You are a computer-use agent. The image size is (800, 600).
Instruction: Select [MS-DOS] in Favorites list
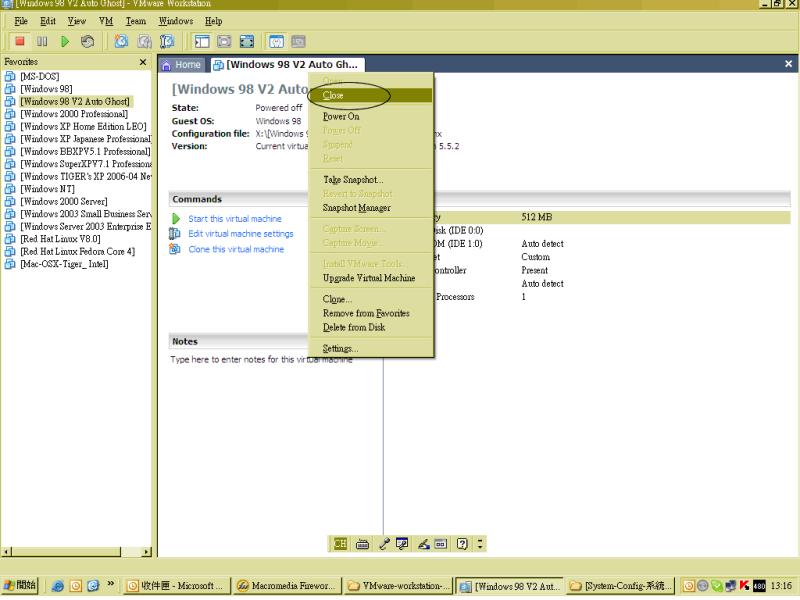tap(39, 77)
